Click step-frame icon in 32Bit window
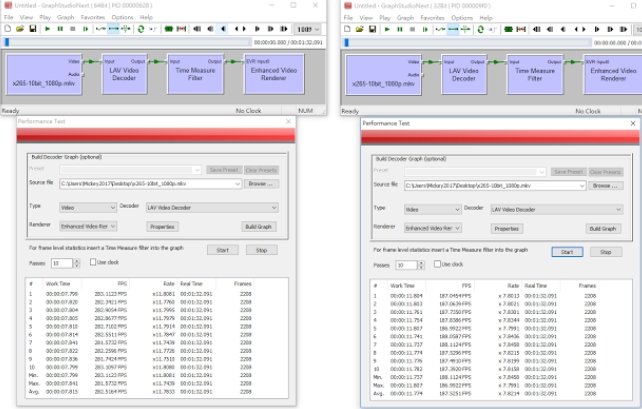Image resolution: width=642 pixels, height=409 pixels. (425, 29)
